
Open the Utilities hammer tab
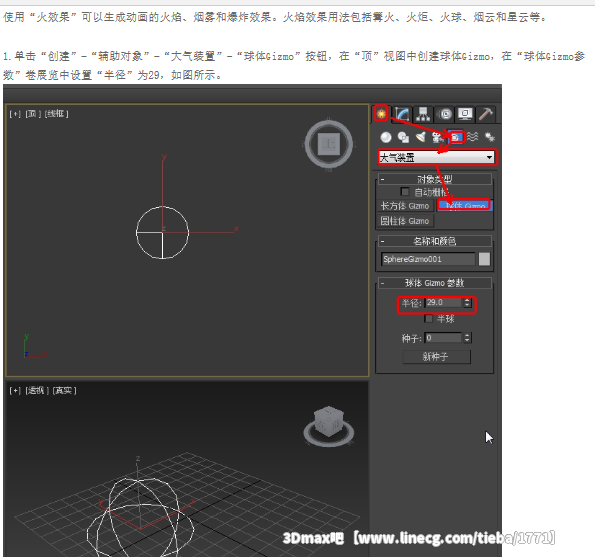[486, 114]
